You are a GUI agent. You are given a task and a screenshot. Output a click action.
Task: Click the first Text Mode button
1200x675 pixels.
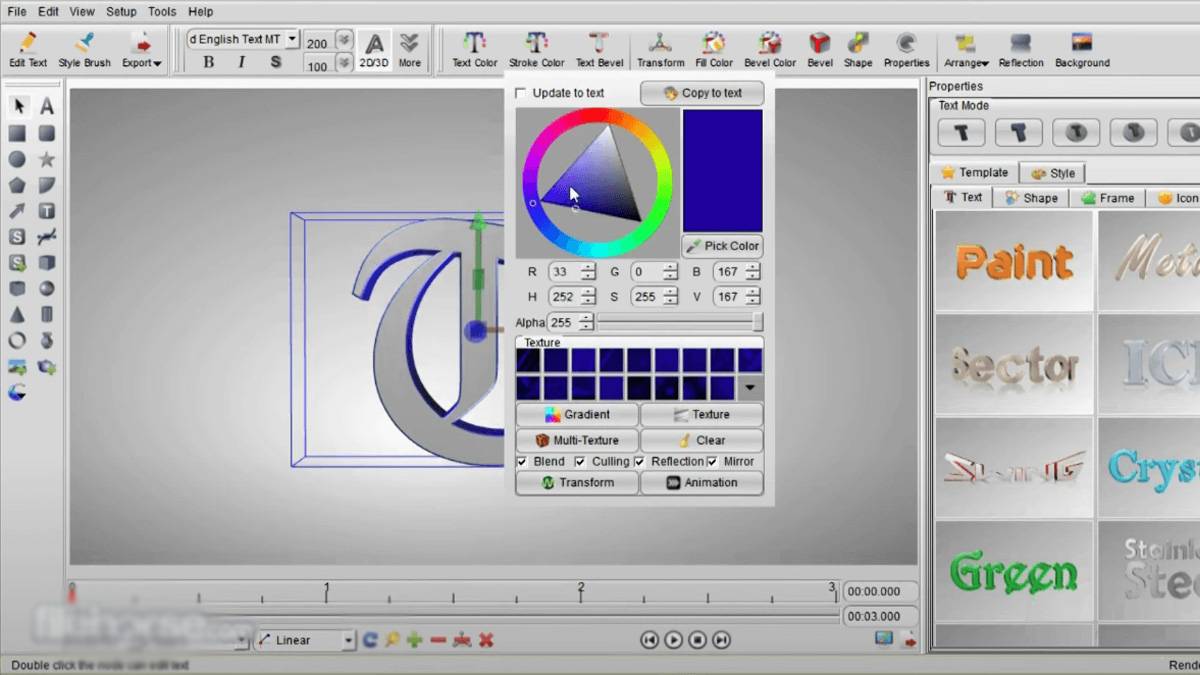(x=961, y=132)
